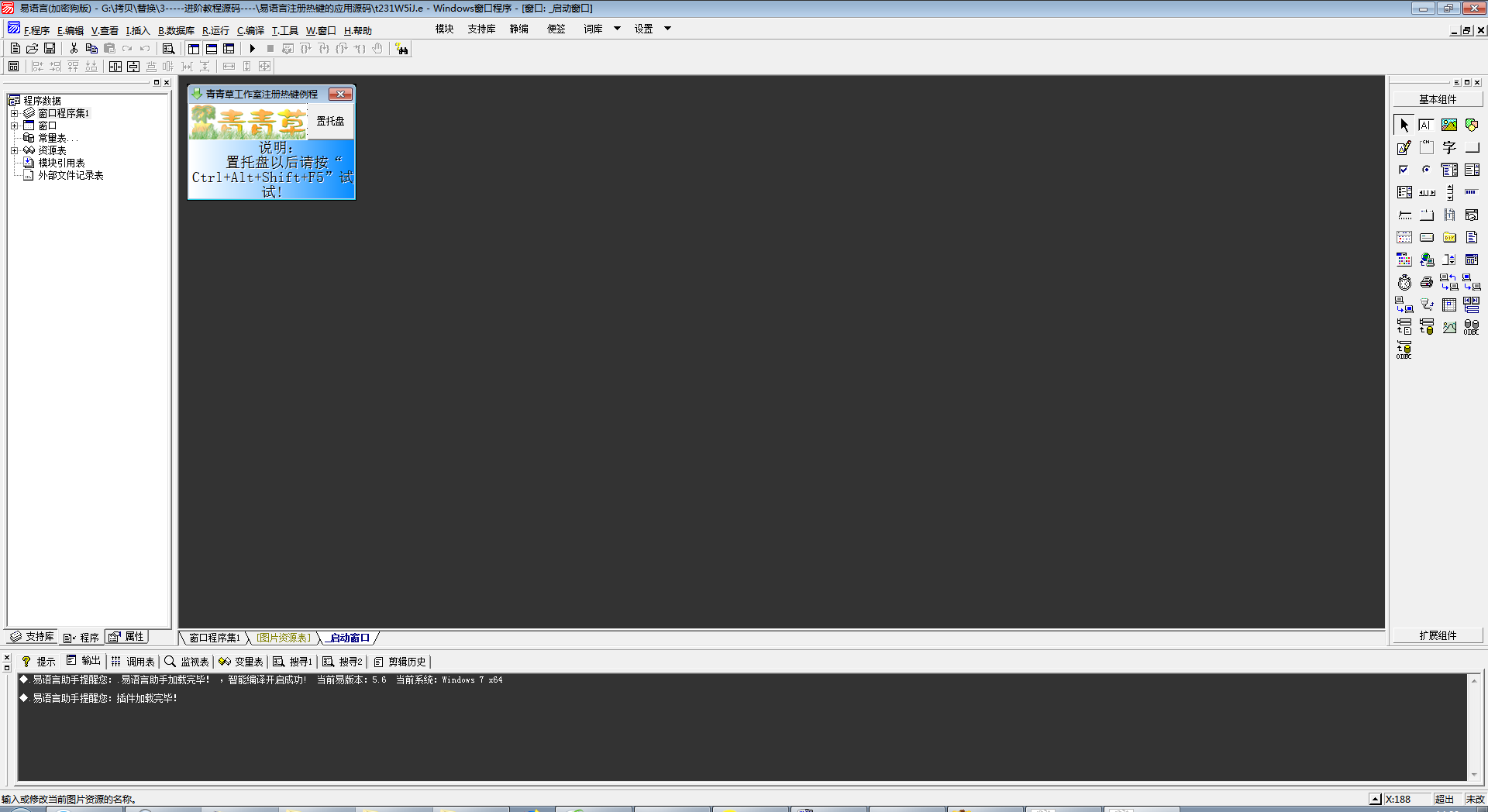
Task: Switch to the 窗口程序集1 tab
Action: coord(214,638)
